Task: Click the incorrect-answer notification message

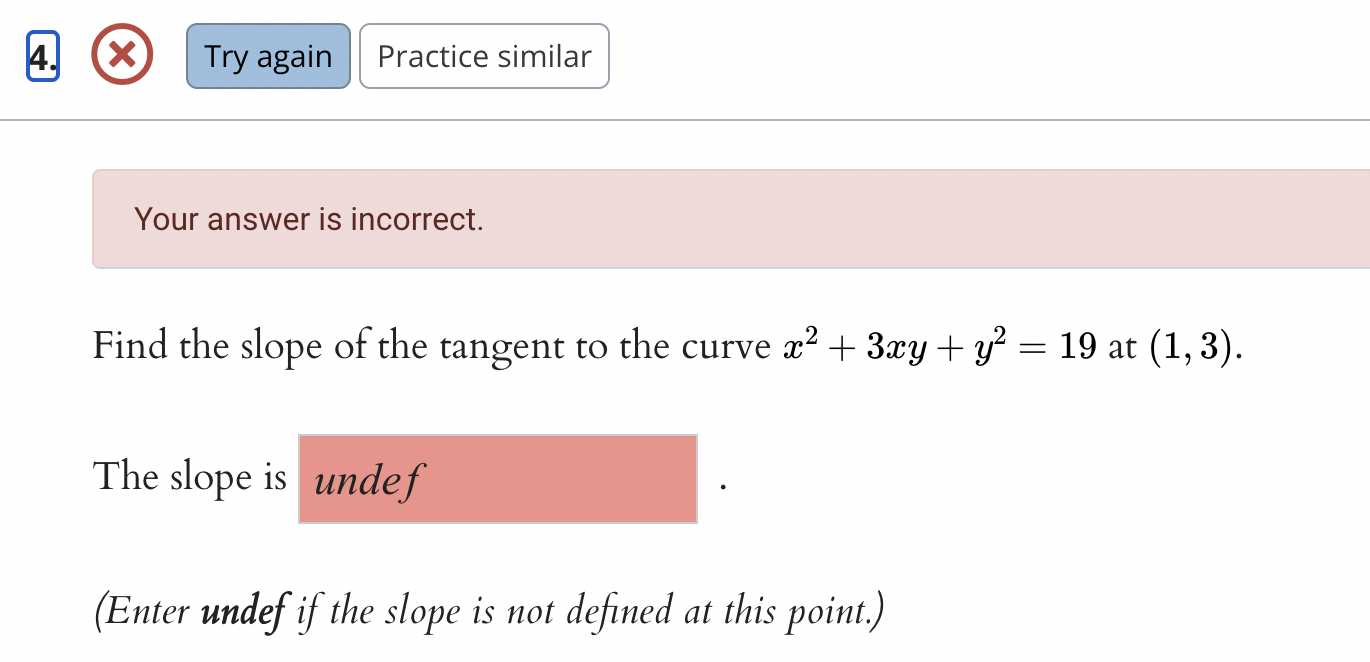Action: [x=310, y=219]
